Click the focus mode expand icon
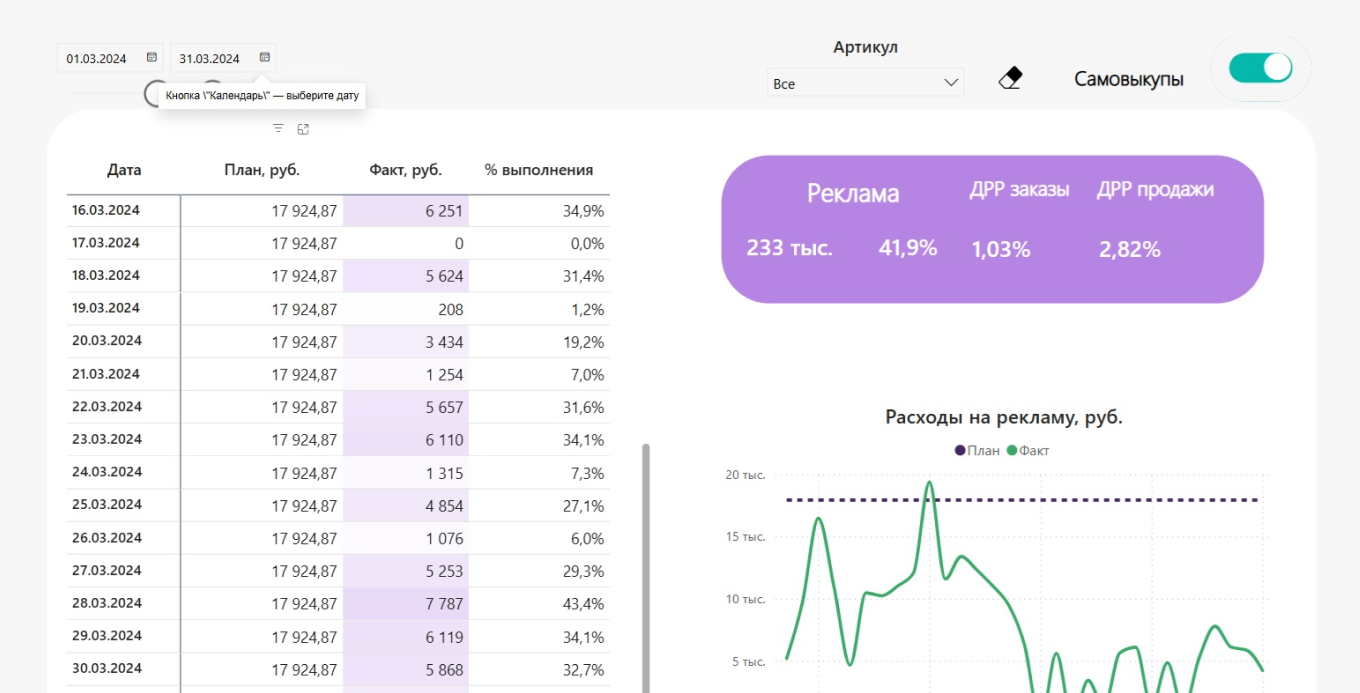 point(303,129)
